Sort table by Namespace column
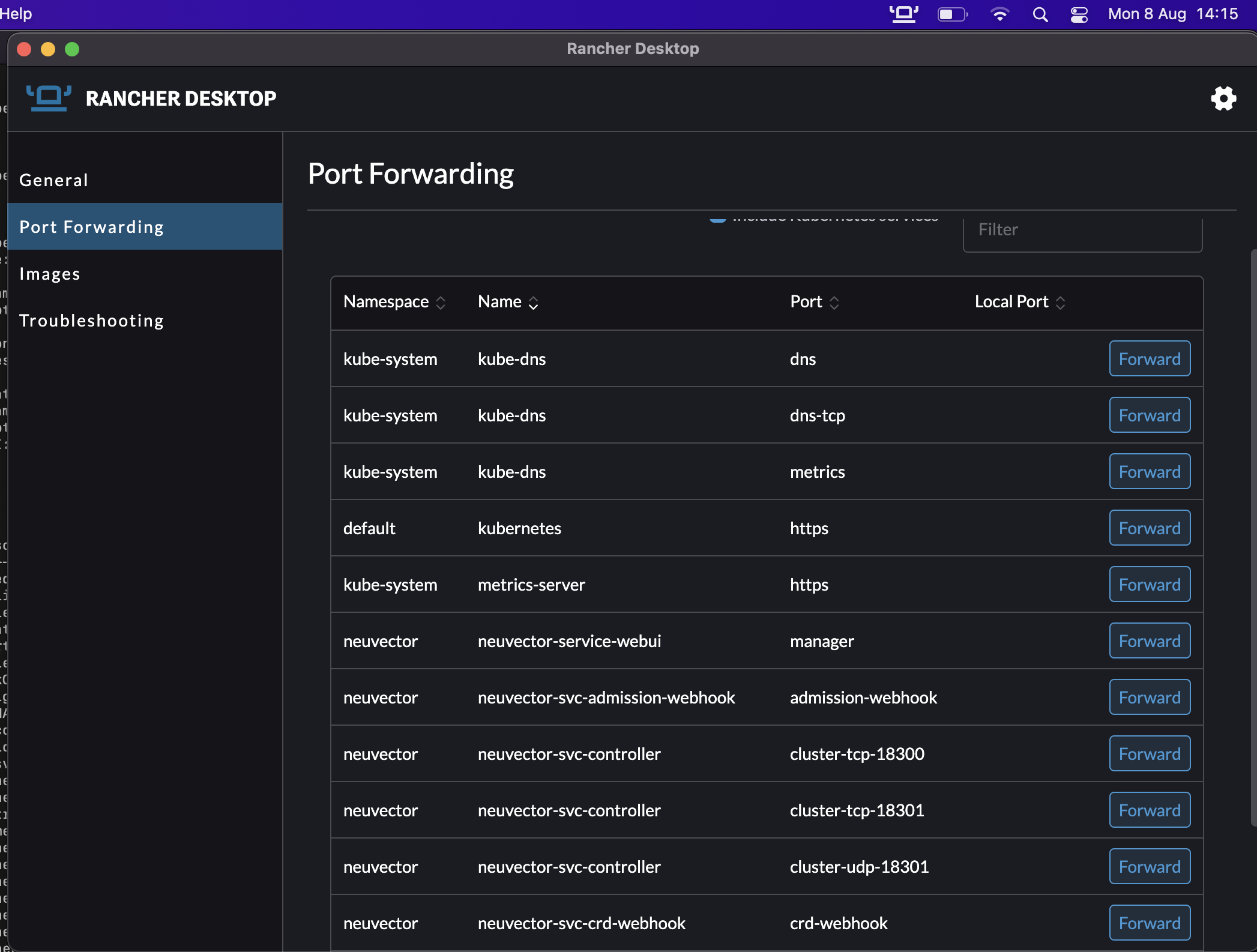Viewport: 1257px width, 952px height. coord(394,302)
